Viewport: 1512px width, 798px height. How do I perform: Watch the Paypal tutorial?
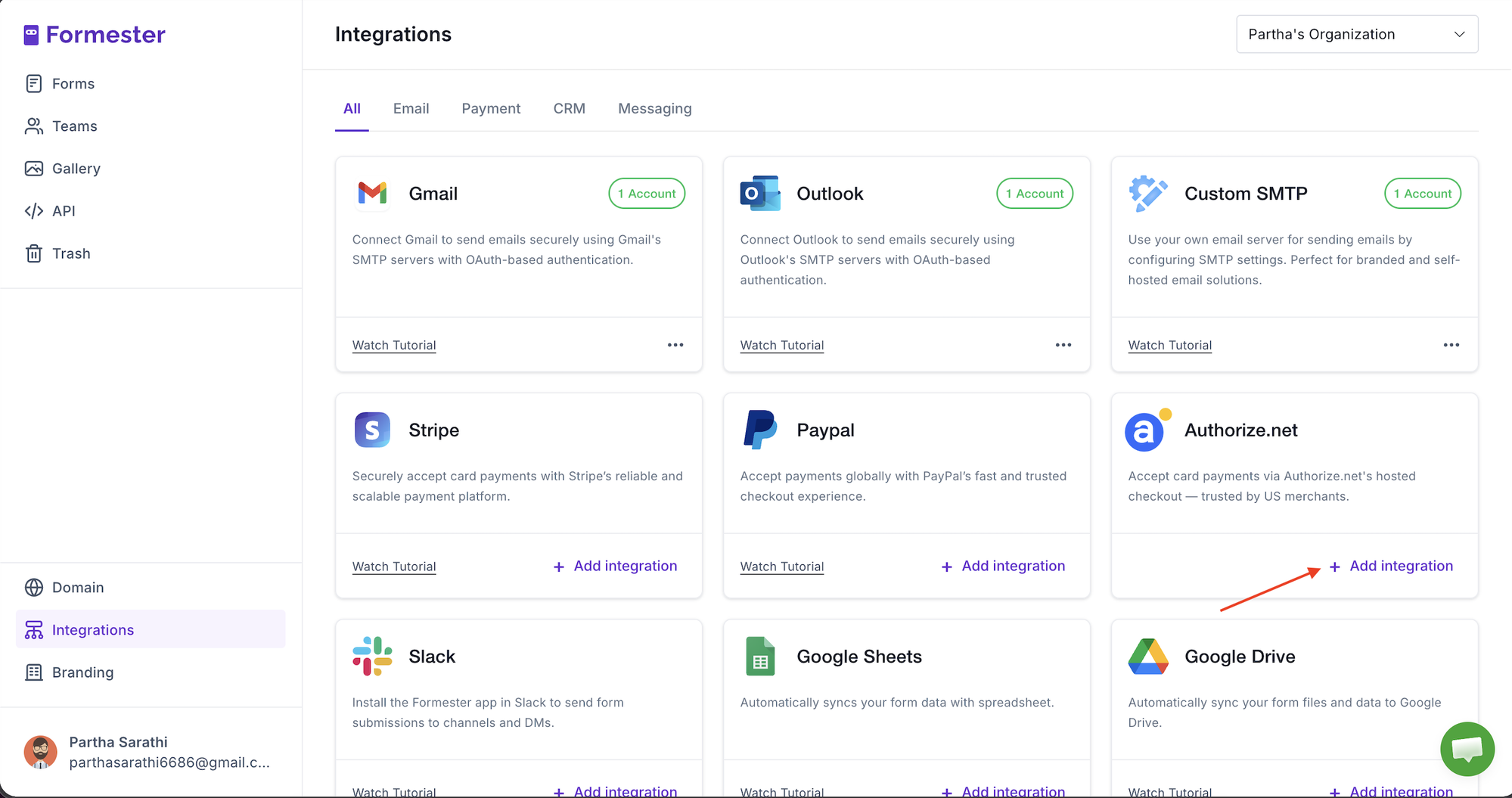pos(782,567)
